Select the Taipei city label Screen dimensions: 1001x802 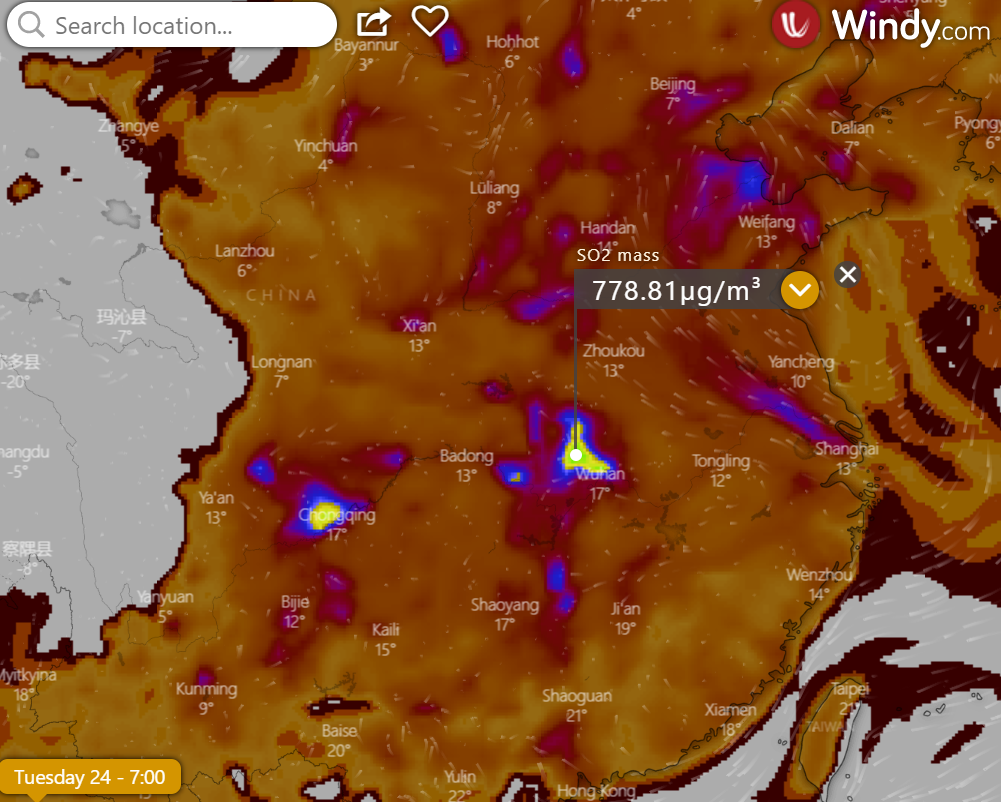(851, 689)
